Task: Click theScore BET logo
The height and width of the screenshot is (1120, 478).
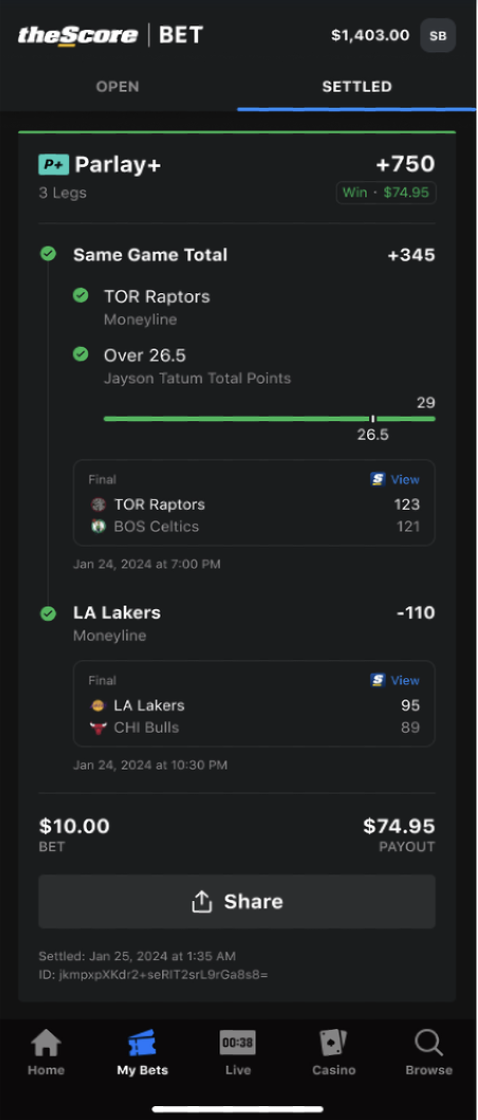Action: coord(111,35)
